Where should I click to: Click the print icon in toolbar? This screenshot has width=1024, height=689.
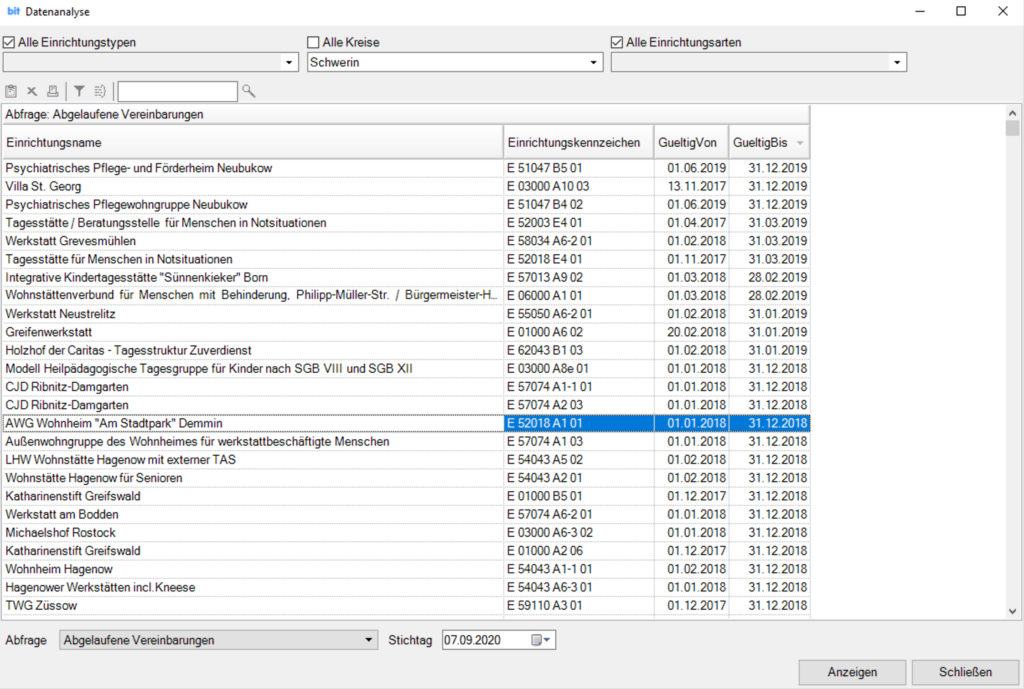point(52,91)
